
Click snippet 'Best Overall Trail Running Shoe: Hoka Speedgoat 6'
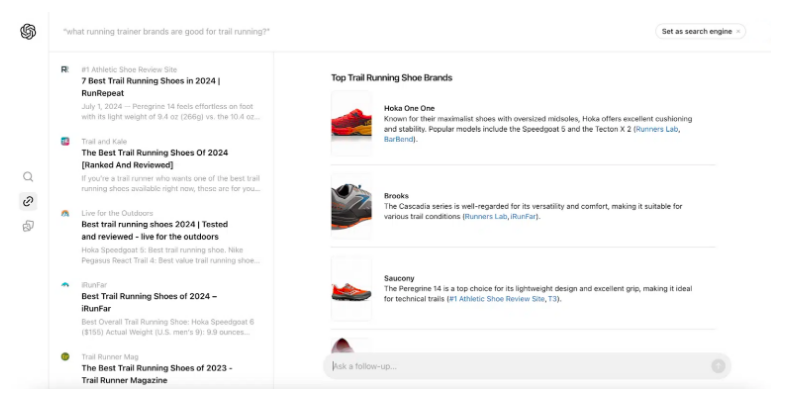pyautogui.click(x=168, y=327)
